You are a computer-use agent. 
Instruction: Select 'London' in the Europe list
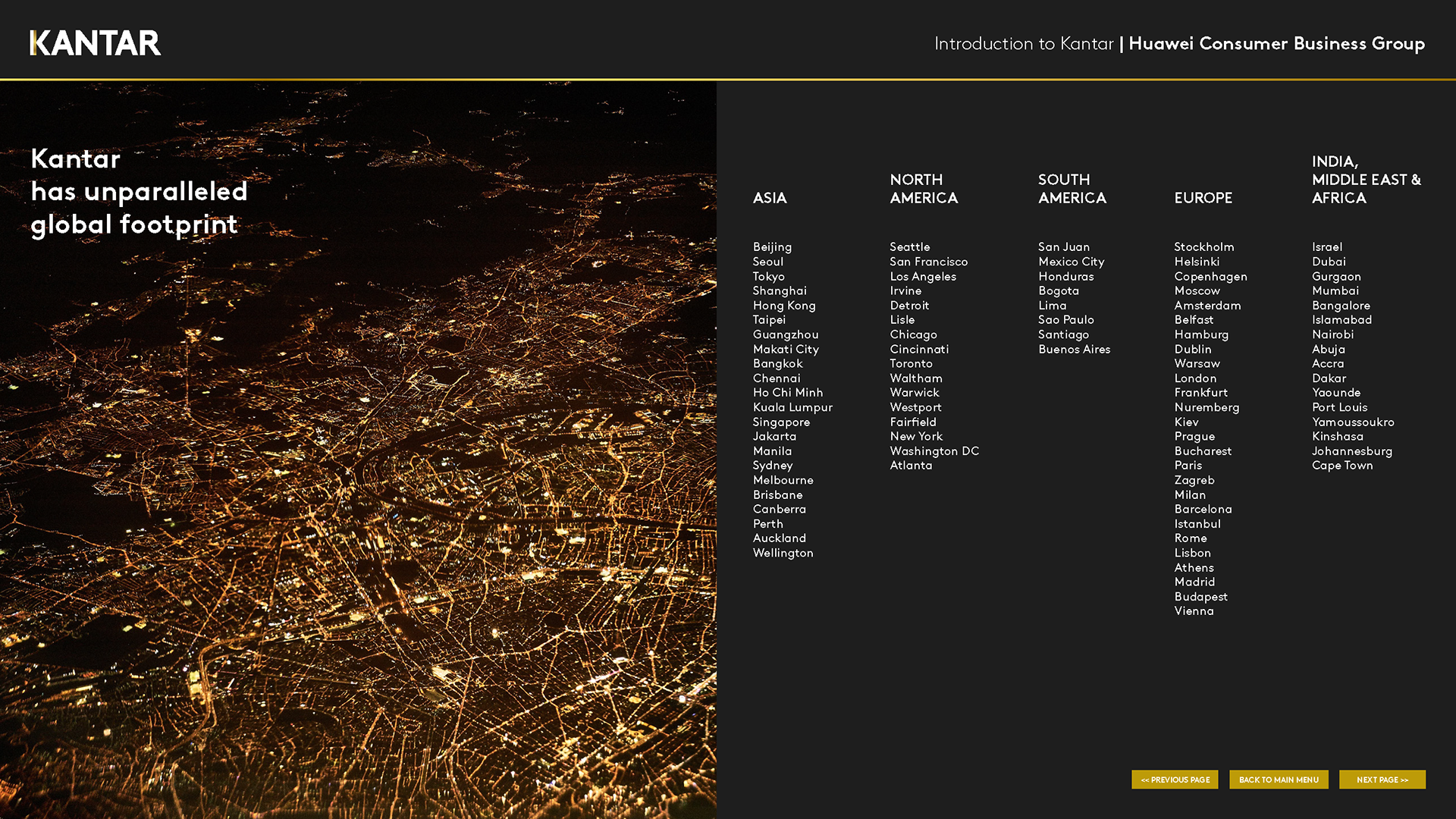click(1196, 378)
